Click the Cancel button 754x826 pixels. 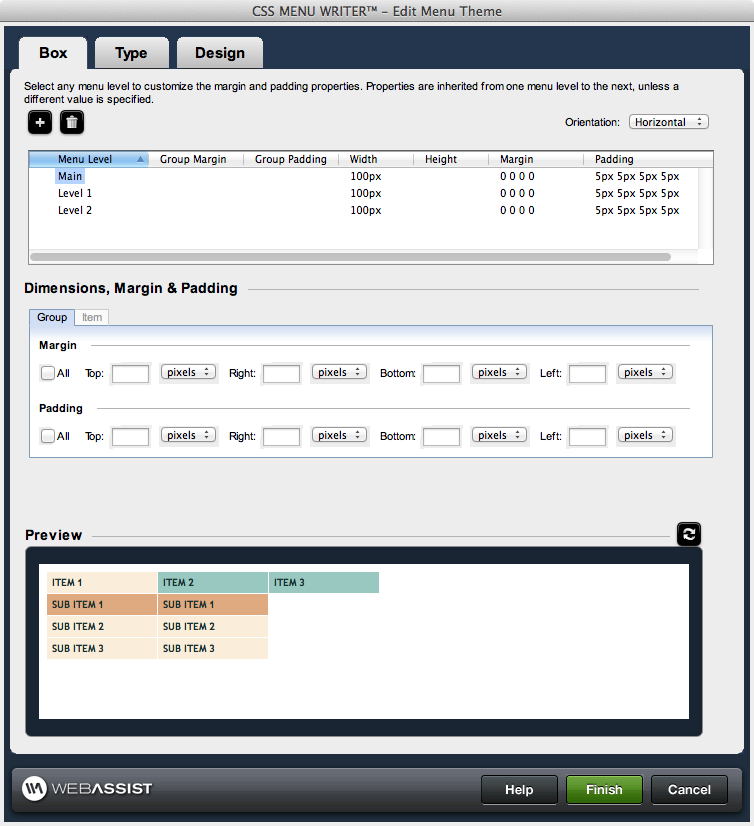click(x=689, y=790)
